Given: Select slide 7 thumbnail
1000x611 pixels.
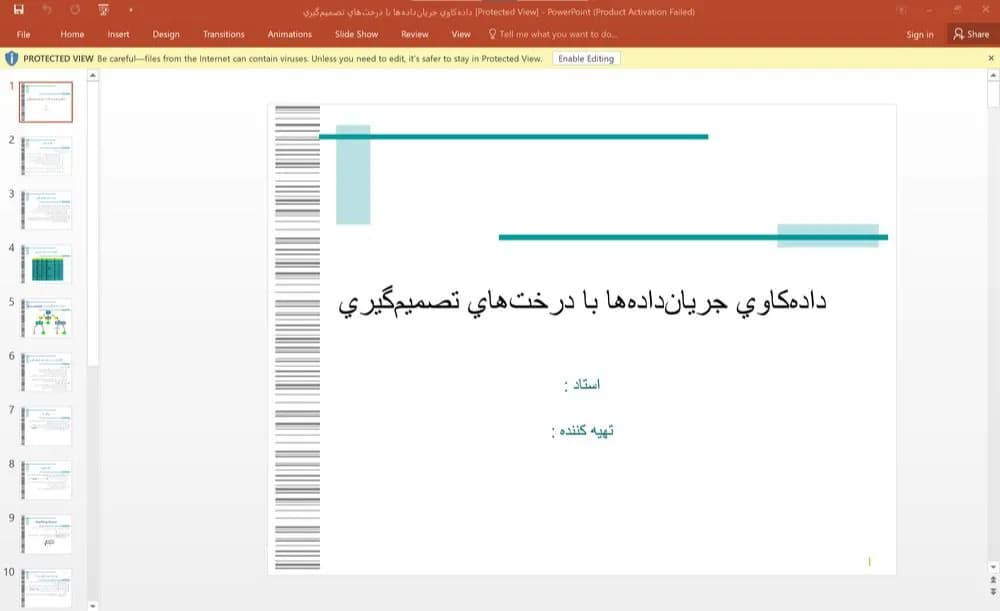Looking at the screenshot, I should 46,426.
